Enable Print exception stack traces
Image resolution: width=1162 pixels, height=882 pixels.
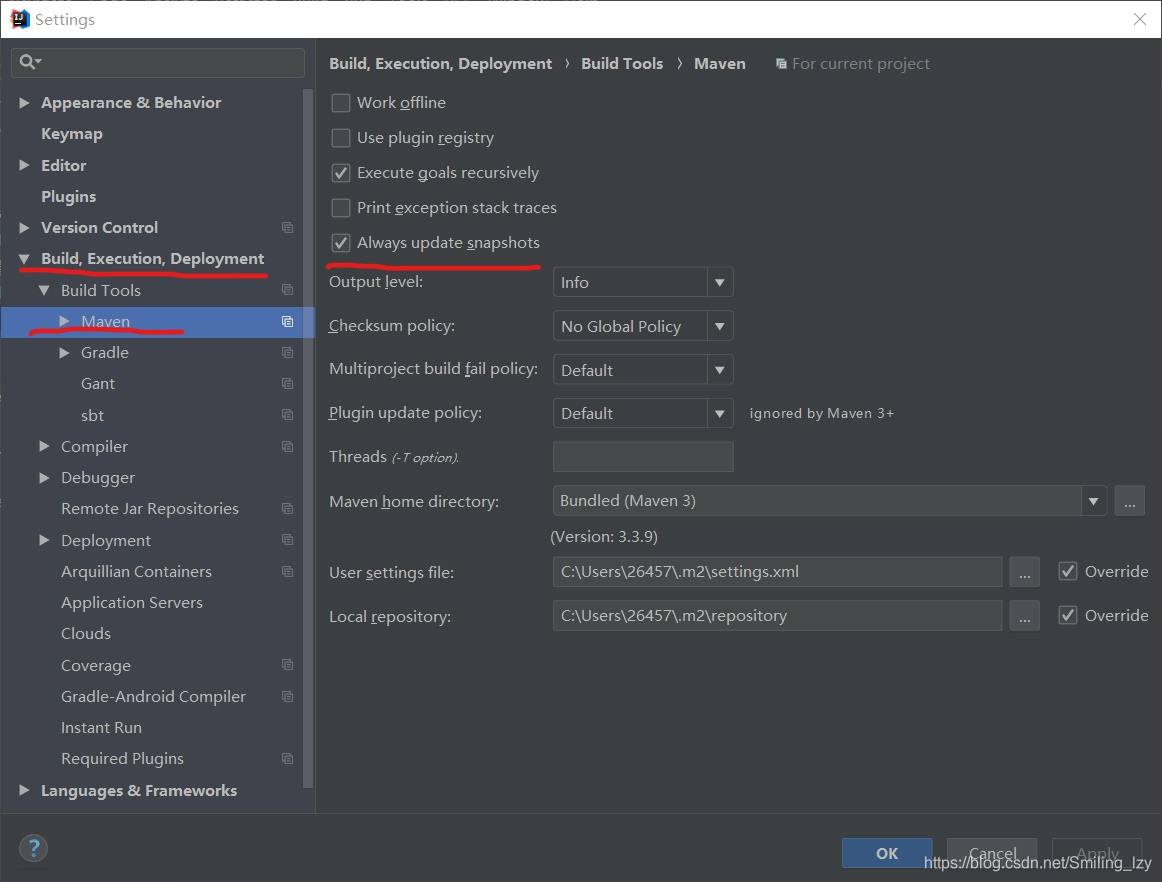(x=341, y=208)
